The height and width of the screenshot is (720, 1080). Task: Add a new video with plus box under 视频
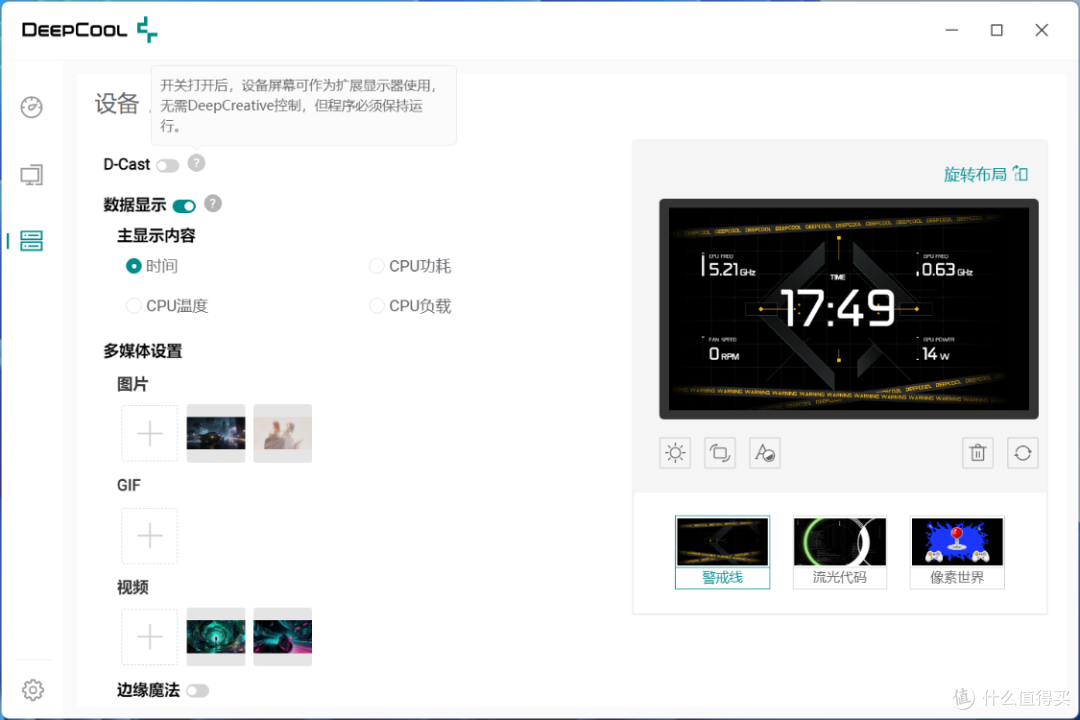149,637
